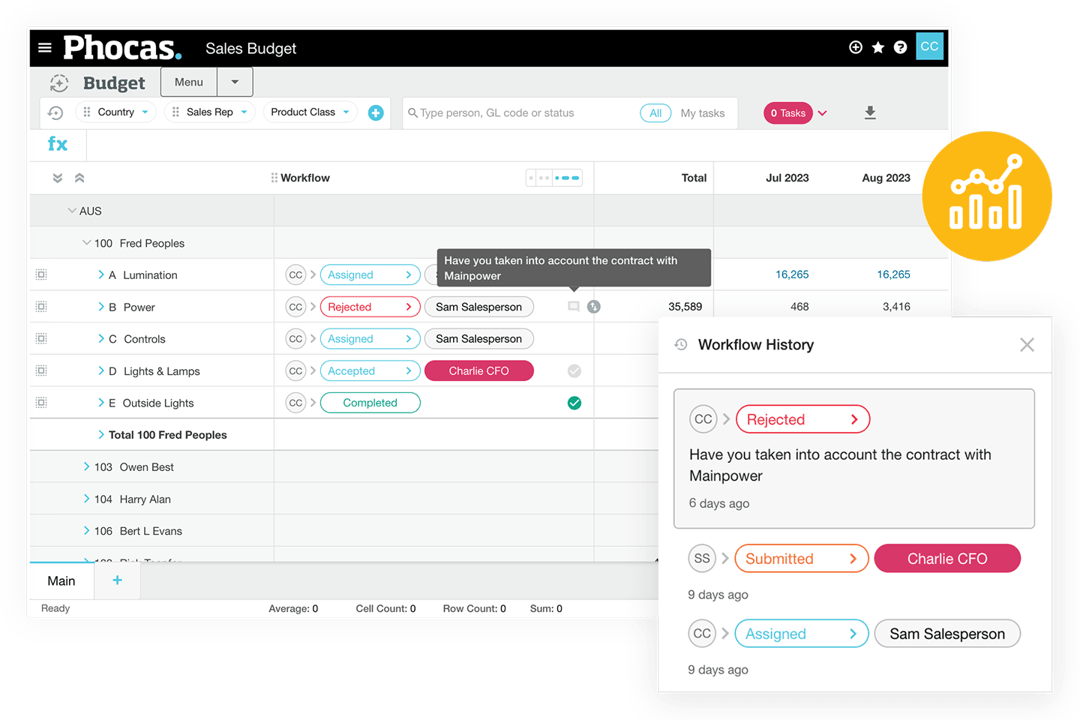Image resolution: width=1080 pixels, height=720 pixels.
Task: Click the workflow history clock icon on Power row
Action: [x=594, y=306]
